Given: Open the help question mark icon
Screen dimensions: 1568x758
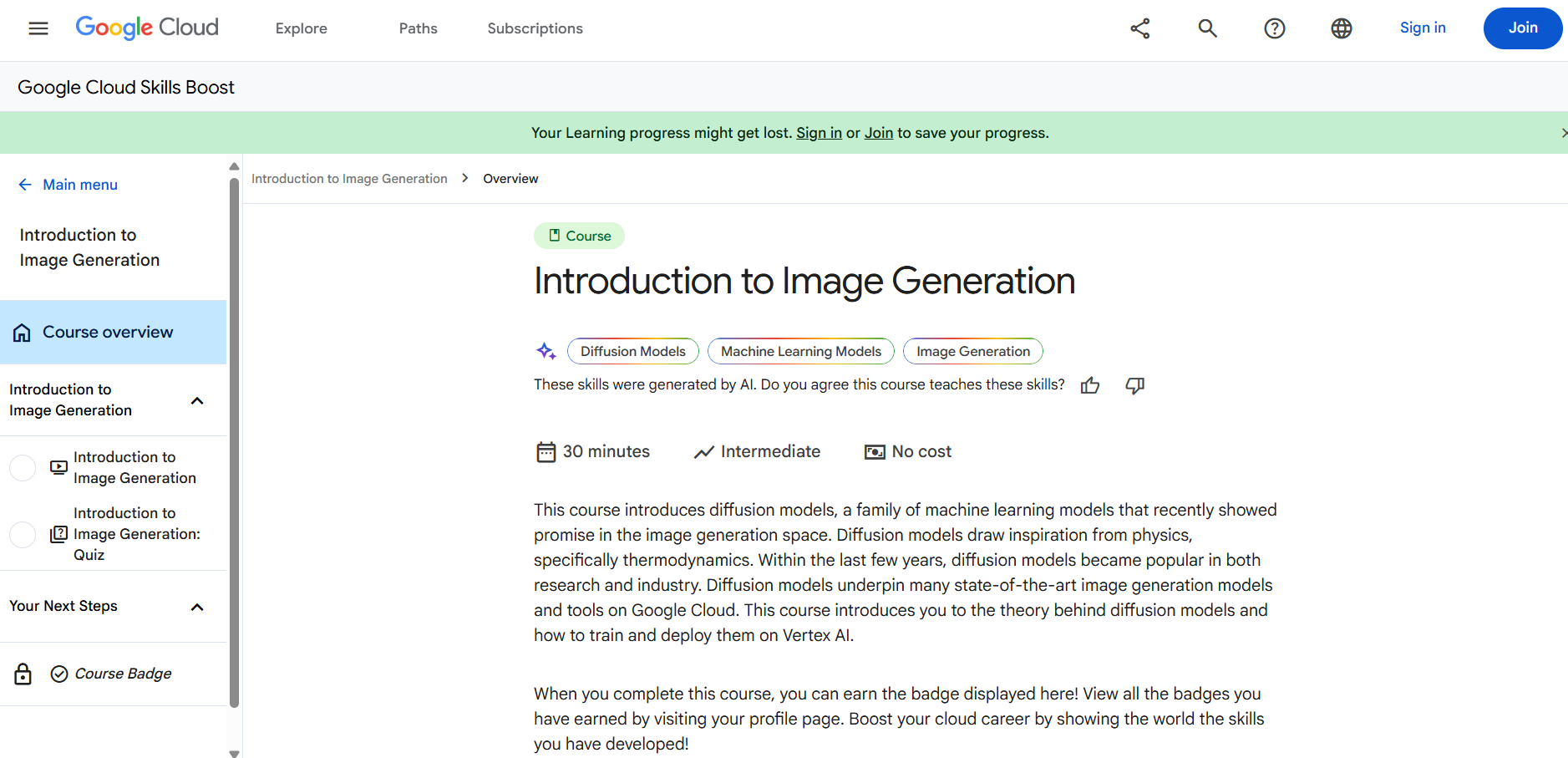Looking at the screenshot, I should pos(1275,28).
